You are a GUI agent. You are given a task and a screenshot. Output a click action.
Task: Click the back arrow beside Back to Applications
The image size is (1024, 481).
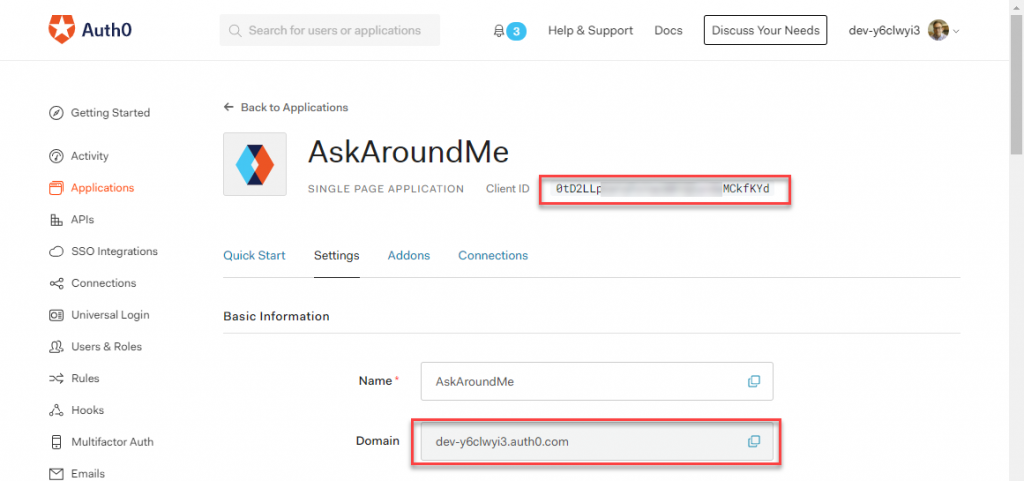tap(228, 107)
